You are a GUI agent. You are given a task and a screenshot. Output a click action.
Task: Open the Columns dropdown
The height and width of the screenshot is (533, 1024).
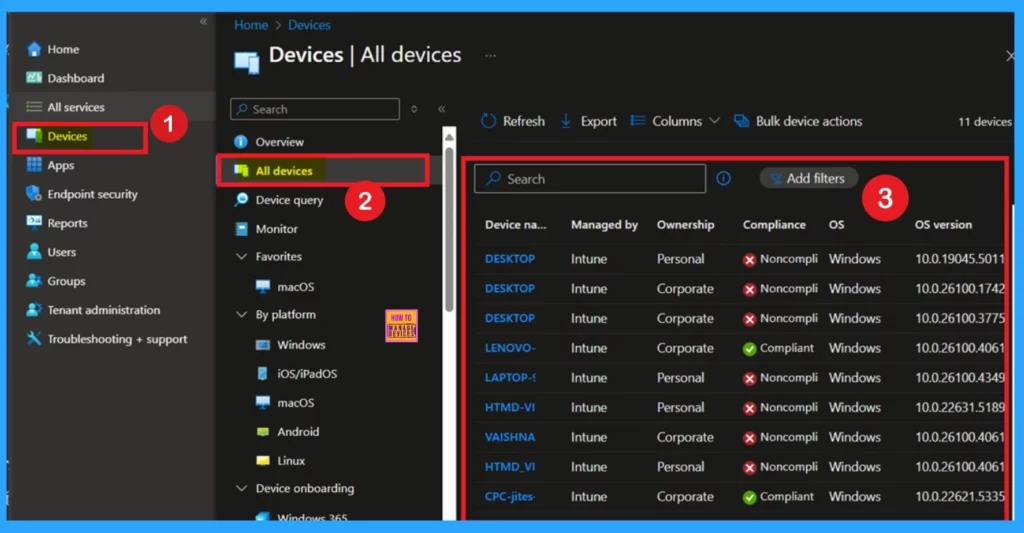675,121
